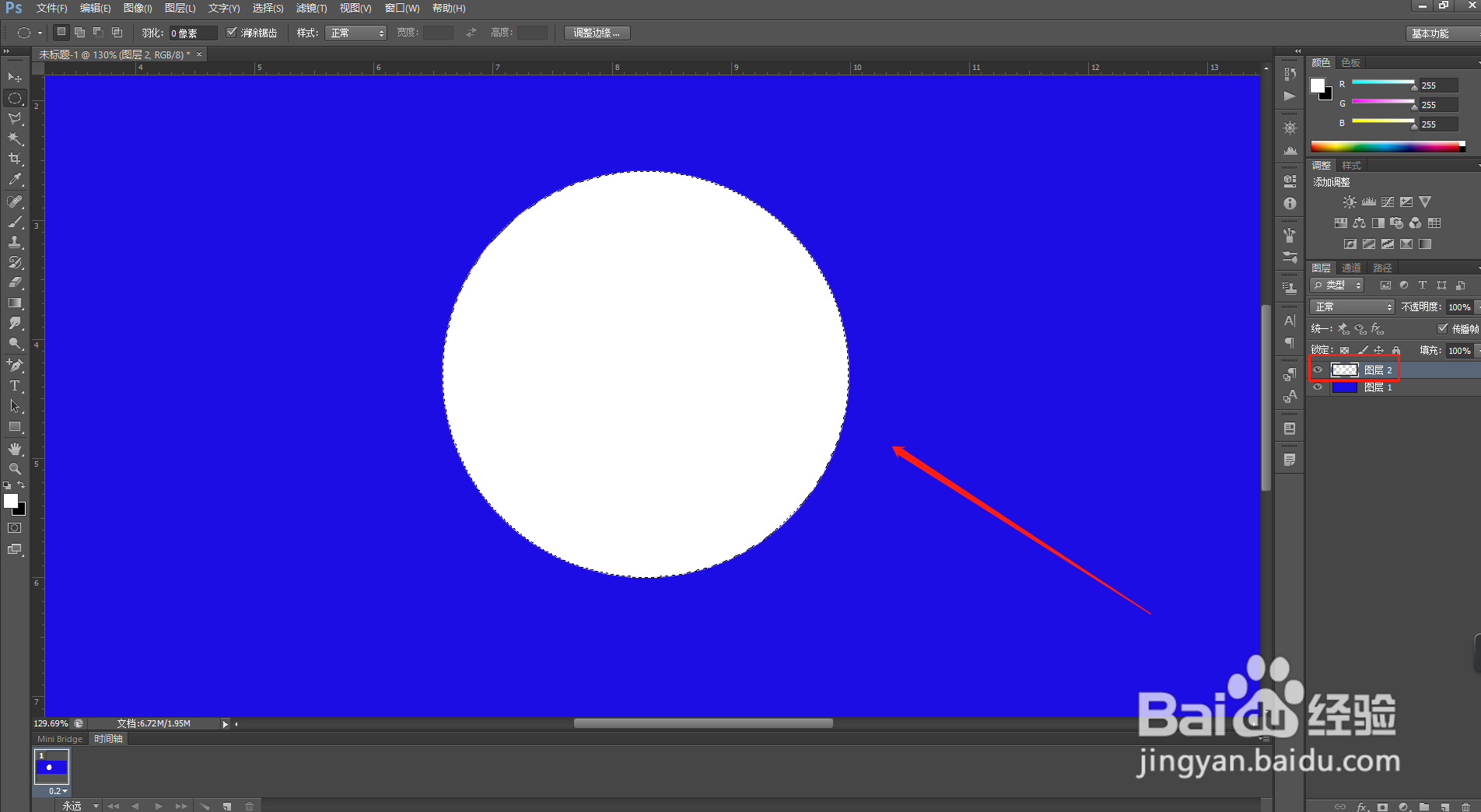Open the 图像(I) menu
Image resolution: width=1481 pixels, height=812 pixels.
[138, 9]
